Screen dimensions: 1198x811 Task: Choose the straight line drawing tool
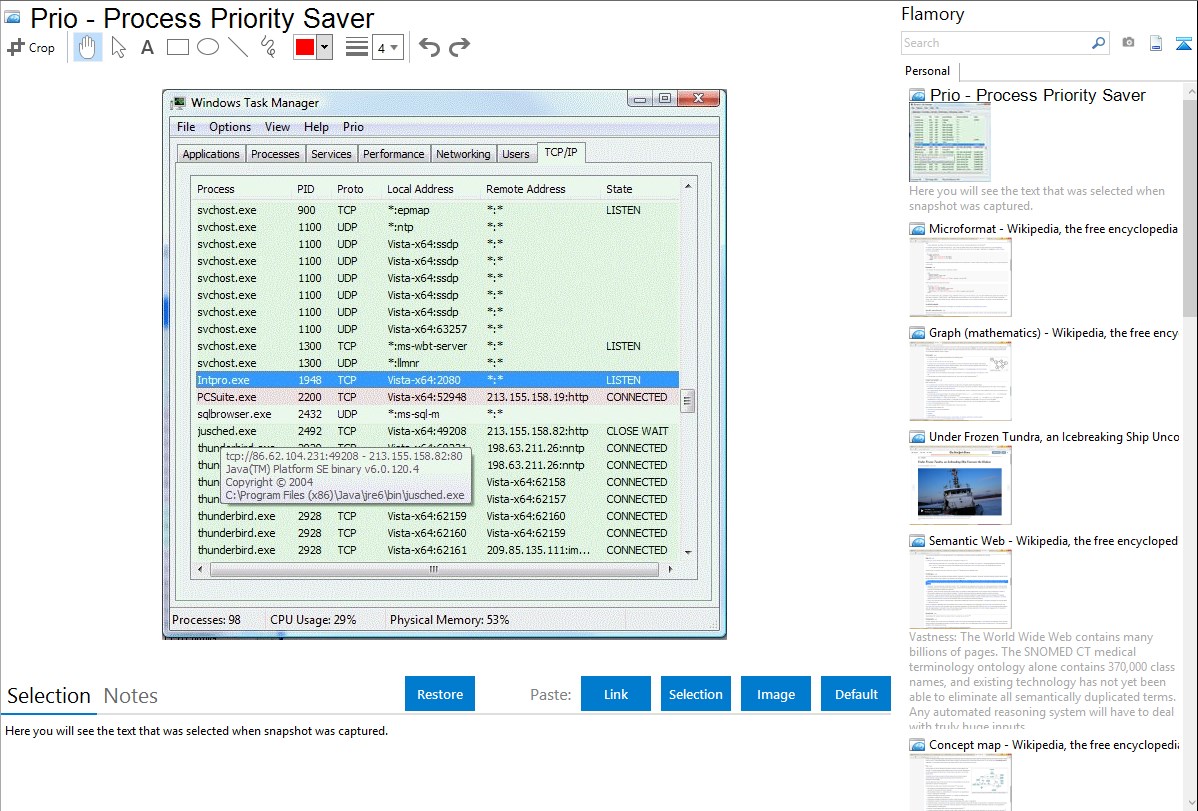(238, 47)
